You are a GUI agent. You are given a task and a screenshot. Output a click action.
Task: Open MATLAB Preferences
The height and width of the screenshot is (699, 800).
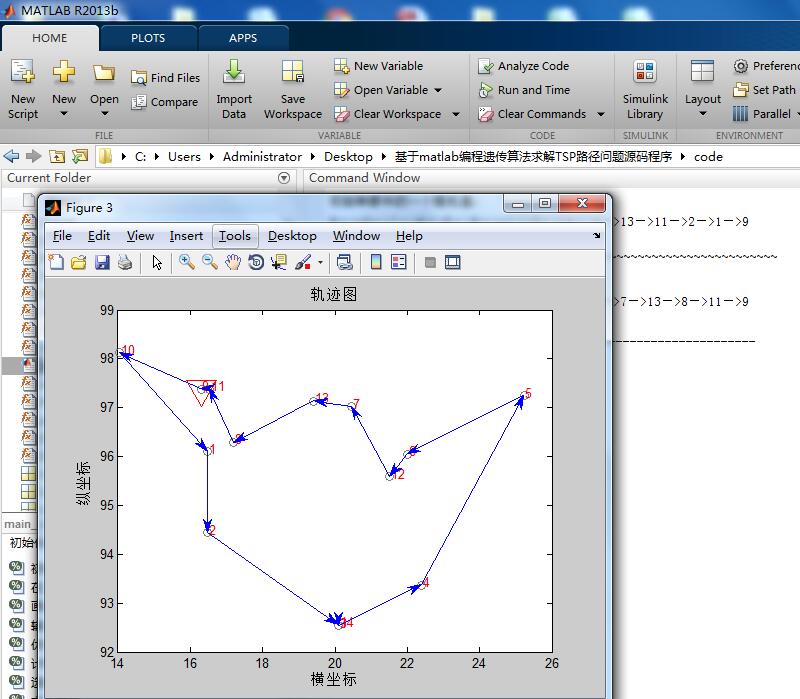[x=766, y=66]
